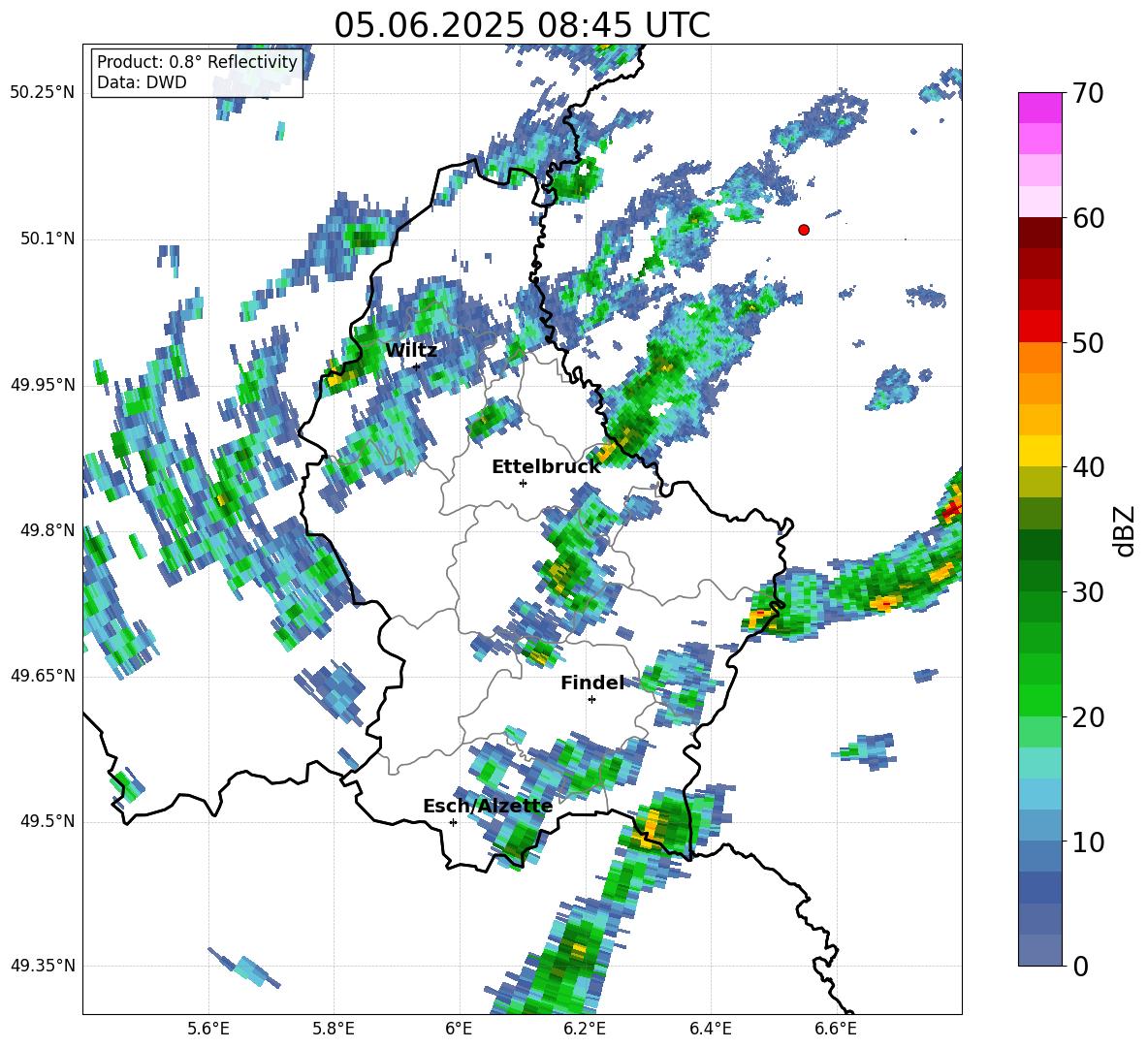1148x1048 pixels.
Task: Click the 70 dBZ colorbar label
Action: pos(1088,93)
